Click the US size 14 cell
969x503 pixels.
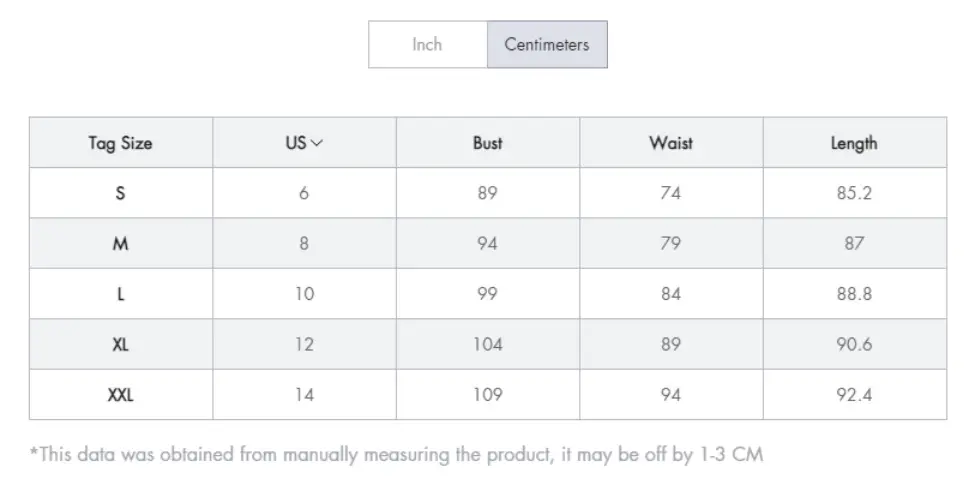tap(304, 394)
